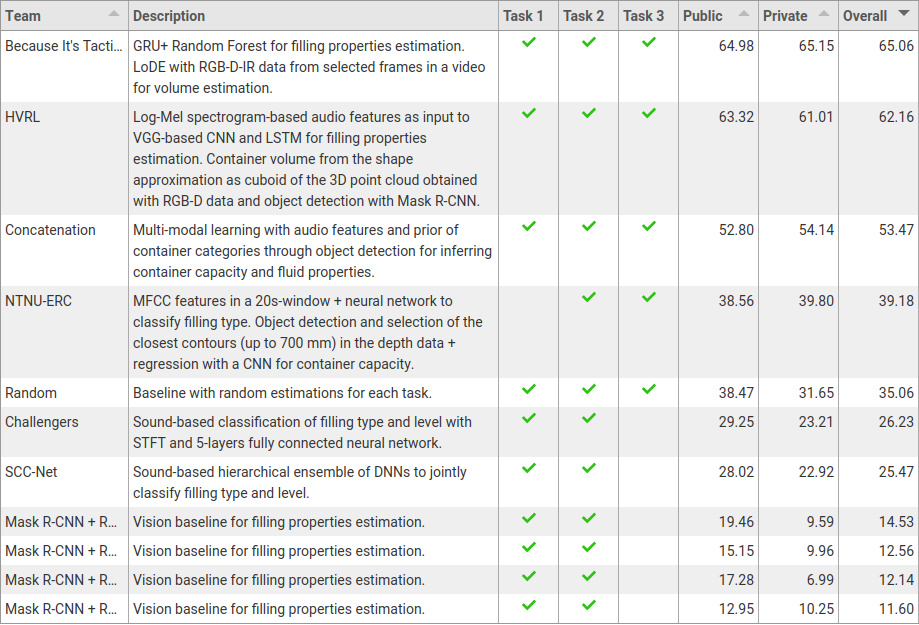Click the Task 3 checkmark for Random
919x625 pixels.
tap(649, 389)
